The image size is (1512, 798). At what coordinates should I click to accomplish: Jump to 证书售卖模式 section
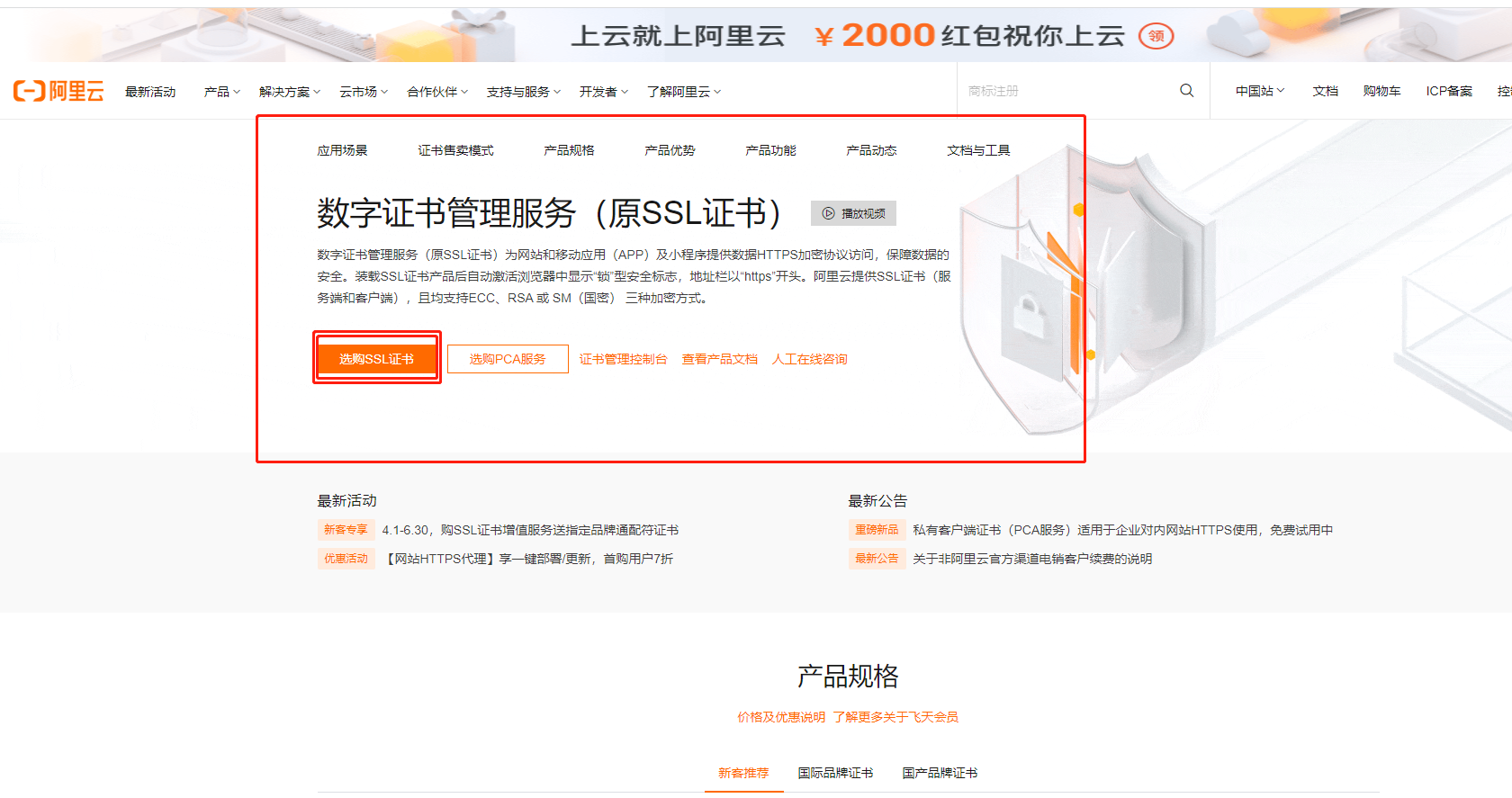pyautogui.click(x=455, y=150)
